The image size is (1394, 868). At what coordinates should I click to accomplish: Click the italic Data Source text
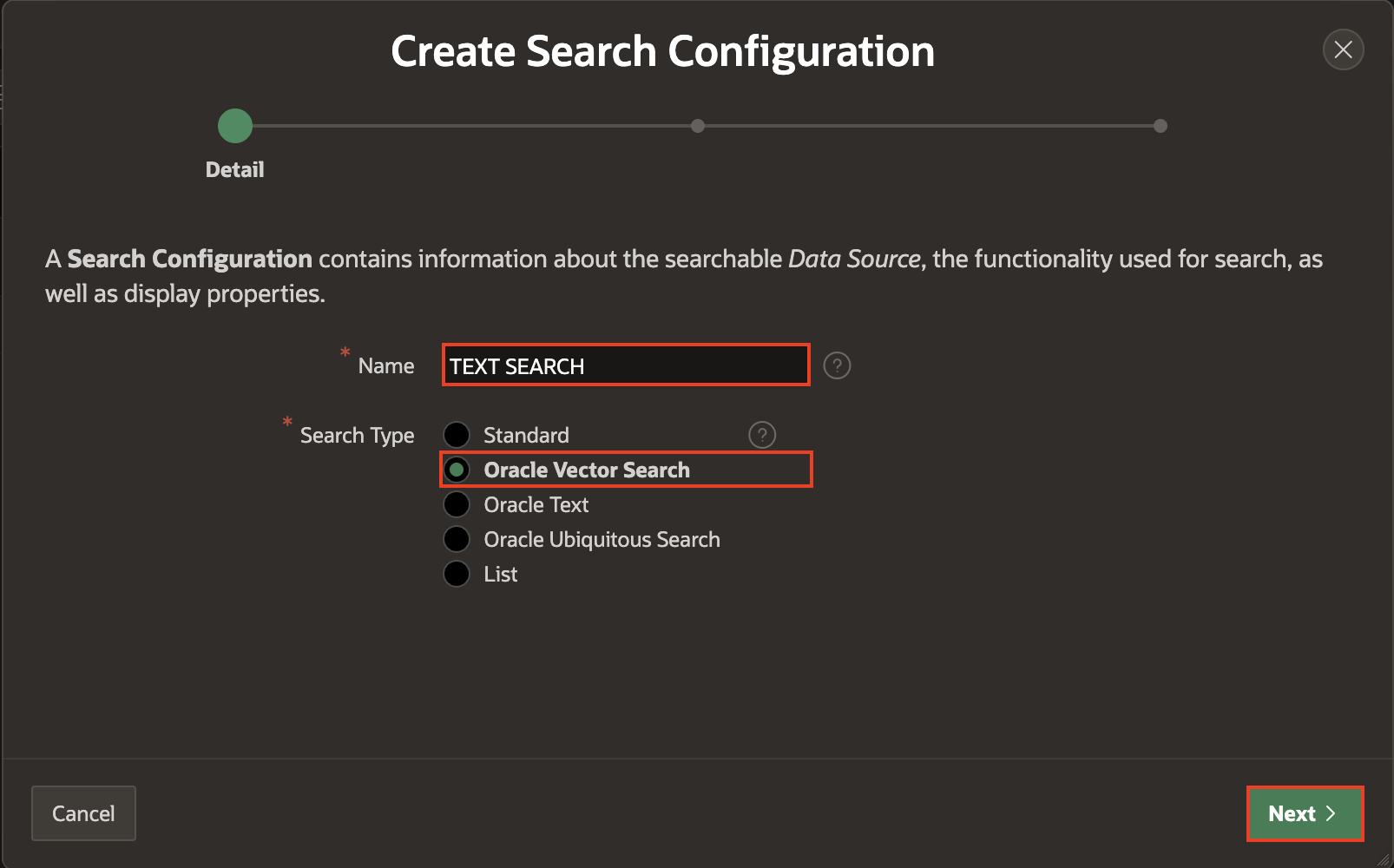point(854,259)
